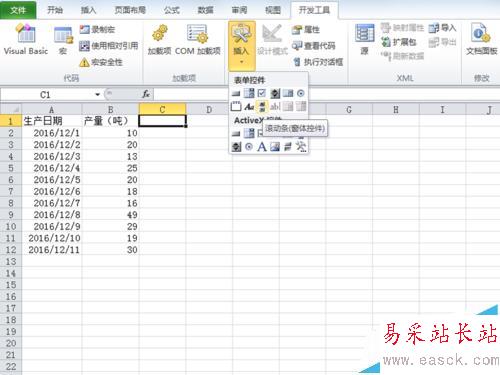Select column G header

pyautogui.click(x=349, y=109)
